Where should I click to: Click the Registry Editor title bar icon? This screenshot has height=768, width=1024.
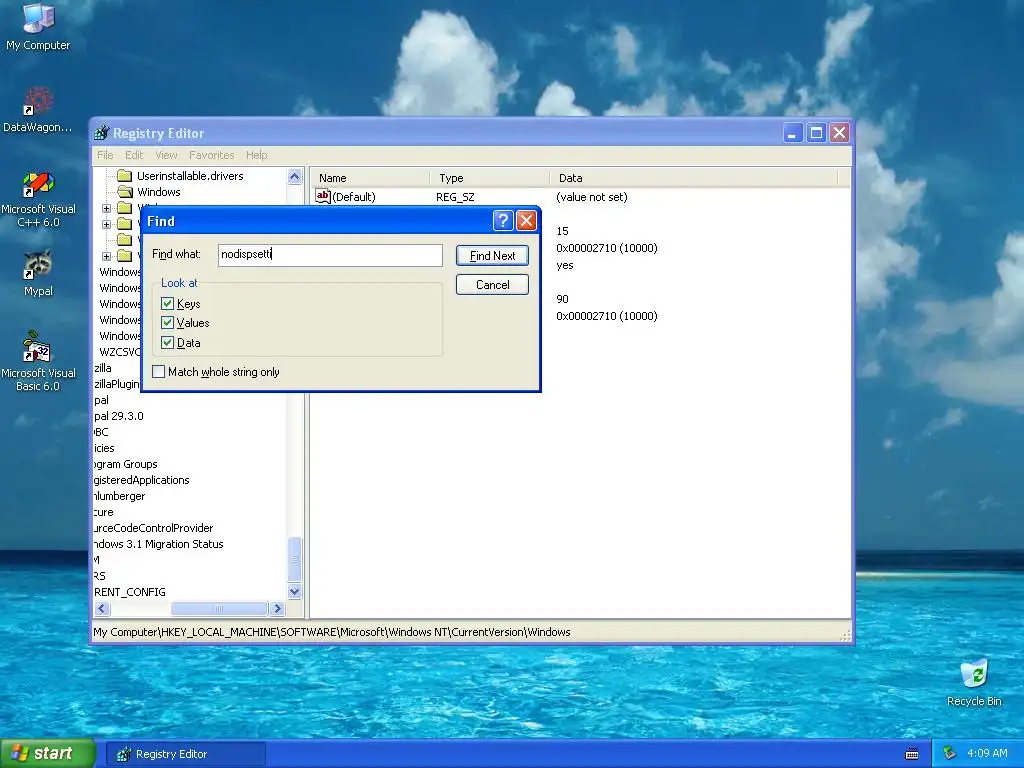101,133
